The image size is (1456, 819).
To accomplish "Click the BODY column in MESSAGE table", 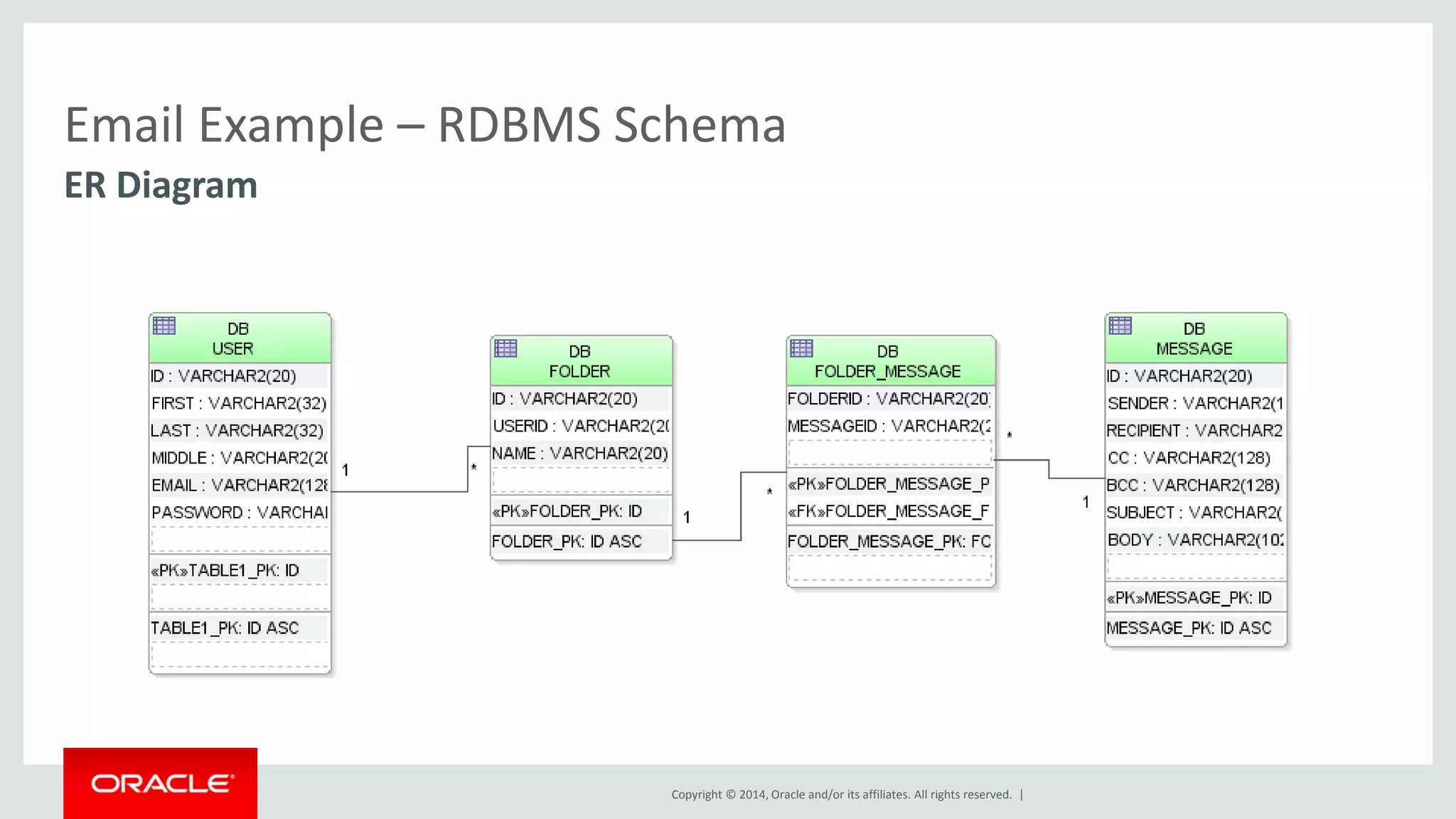I will point(1194,540).
